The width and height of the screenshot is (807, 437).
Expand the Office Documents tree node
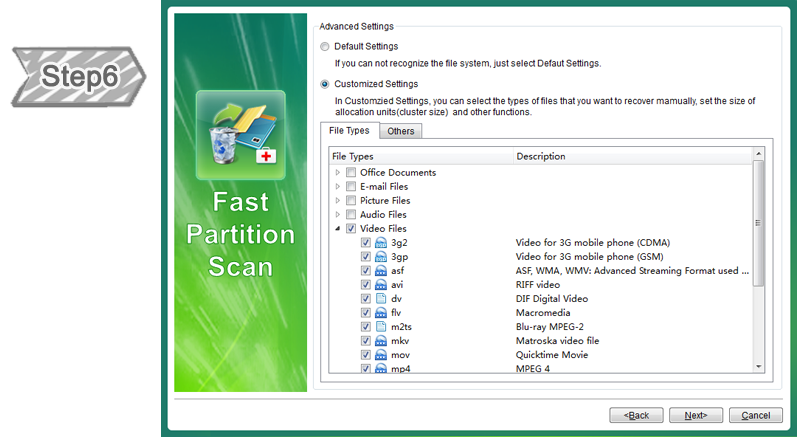338,173
